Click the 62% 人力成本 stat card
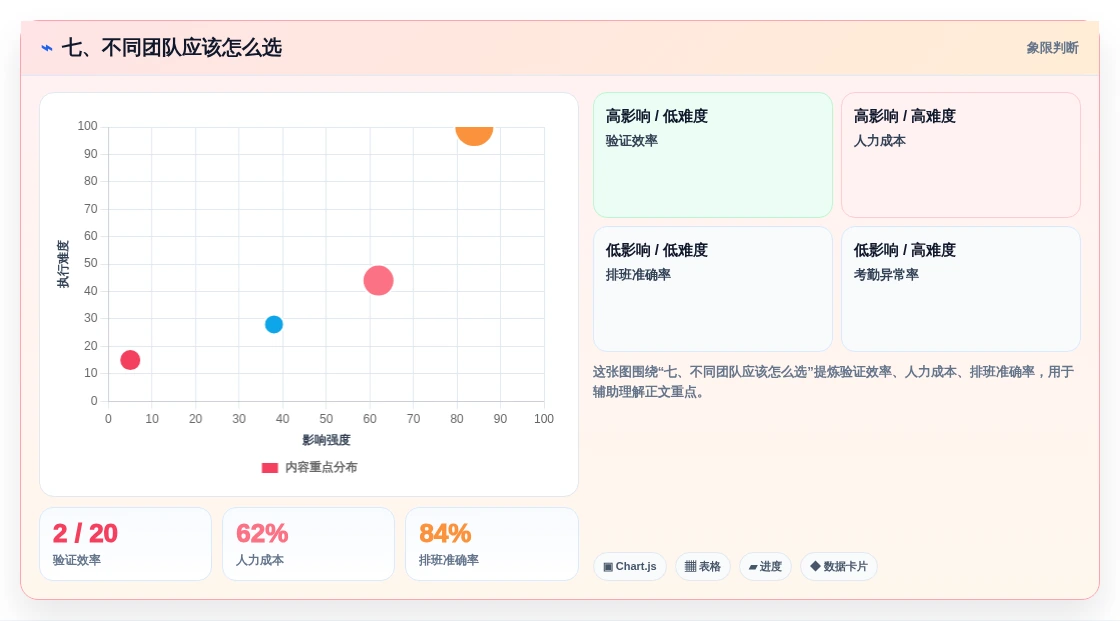 coord(309,544)
